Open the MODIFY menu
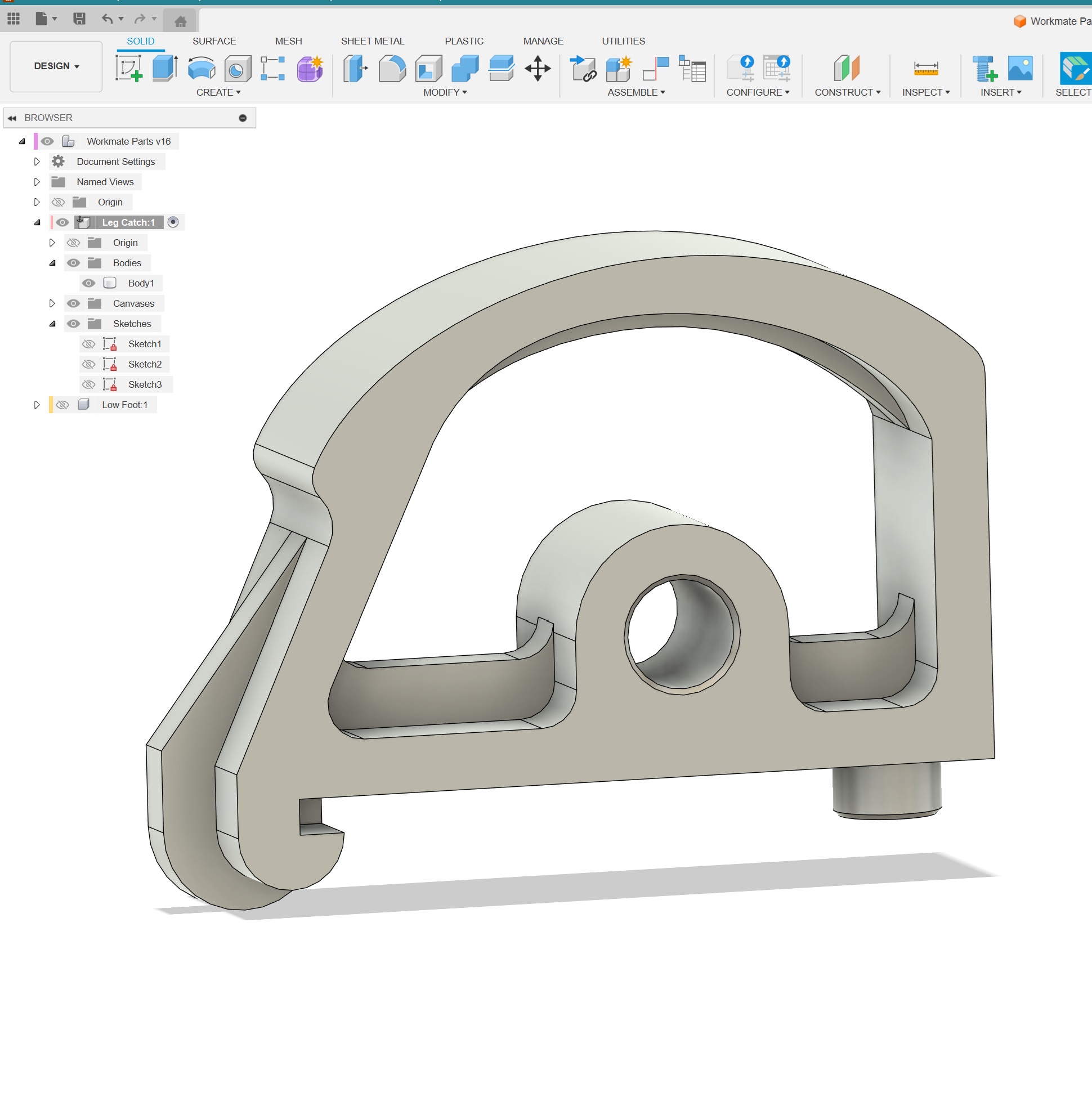The height and width of the screenshot is (1106, 1092). coord(445,92)
